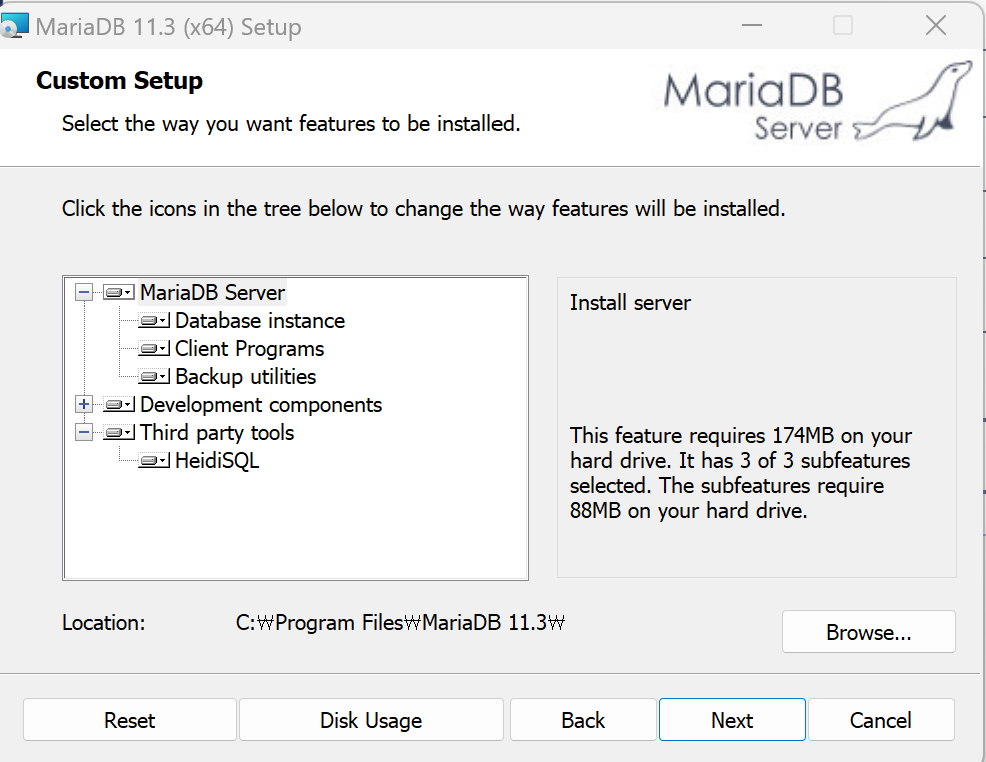Image resolution: width=986 pixels, height=762 pixels.
Task: Click the Custom Setup heading
Action: [119, 80]
